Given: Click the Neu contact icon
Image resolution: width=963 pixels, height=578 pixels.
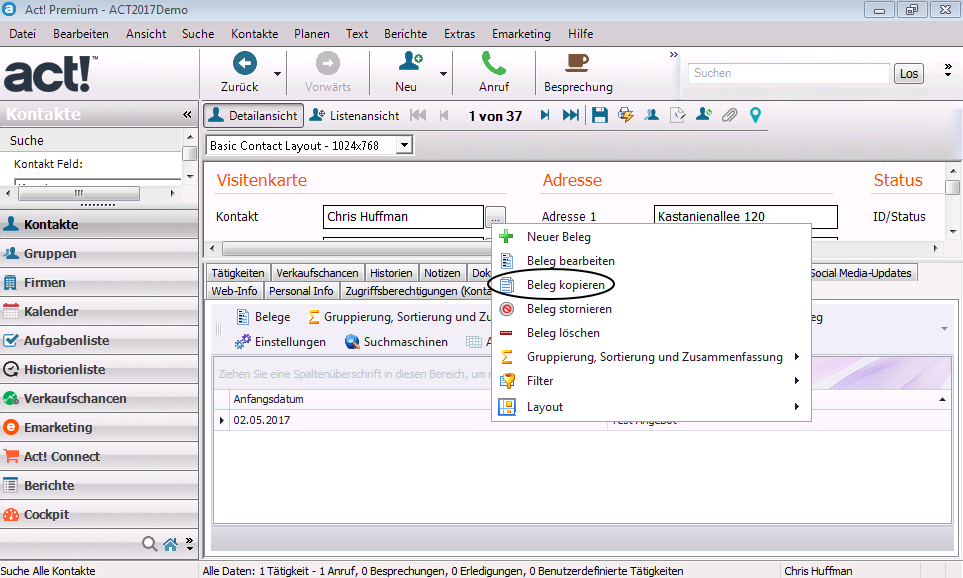Looking at the screenshot, I should point(410,62).
